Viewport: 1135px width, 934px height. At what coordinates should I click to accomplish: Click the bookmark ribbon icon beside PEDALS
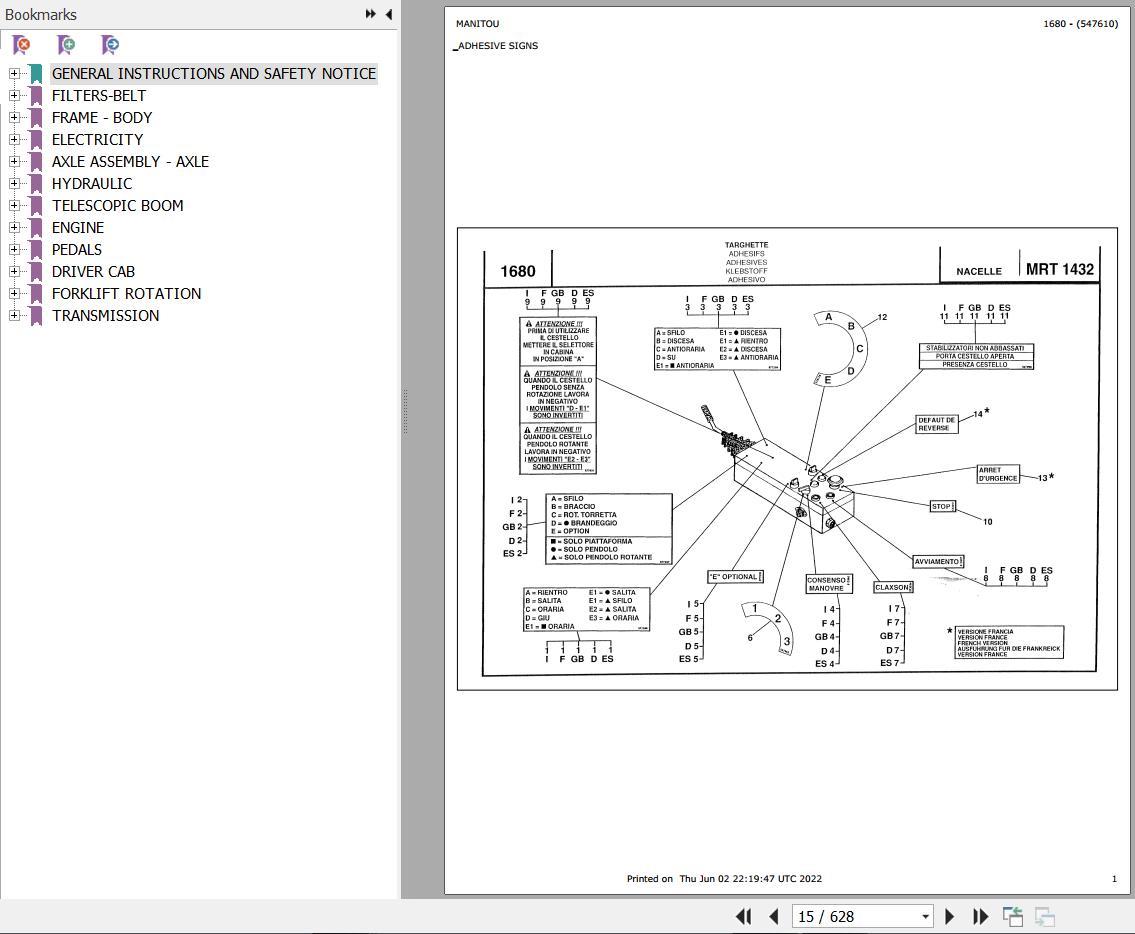pyautogui.click(x=35, y=250)
